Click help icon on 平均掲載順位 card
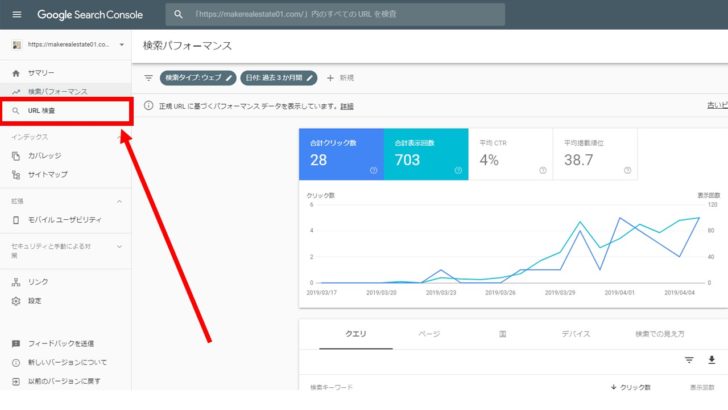This screenshot has width=728, height=410. [x=627, y=170]
